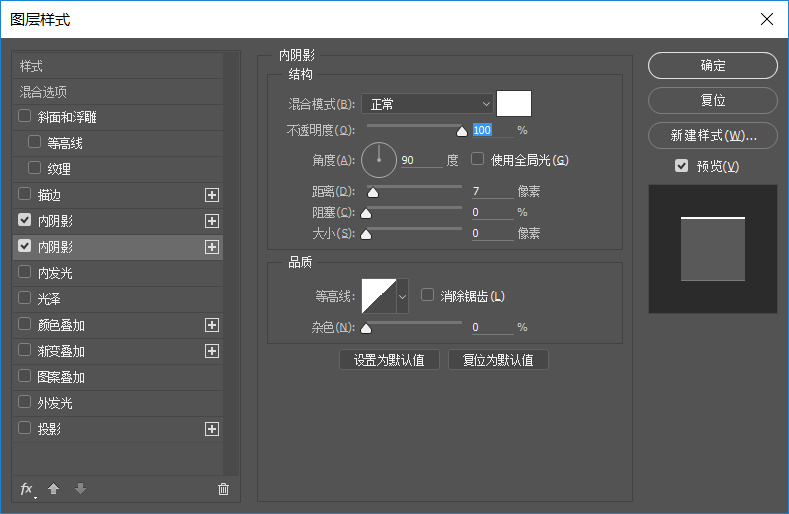Click the plus icon beside 描边
The width and height of the screenshot is (789, 514).
click(211, 195)
